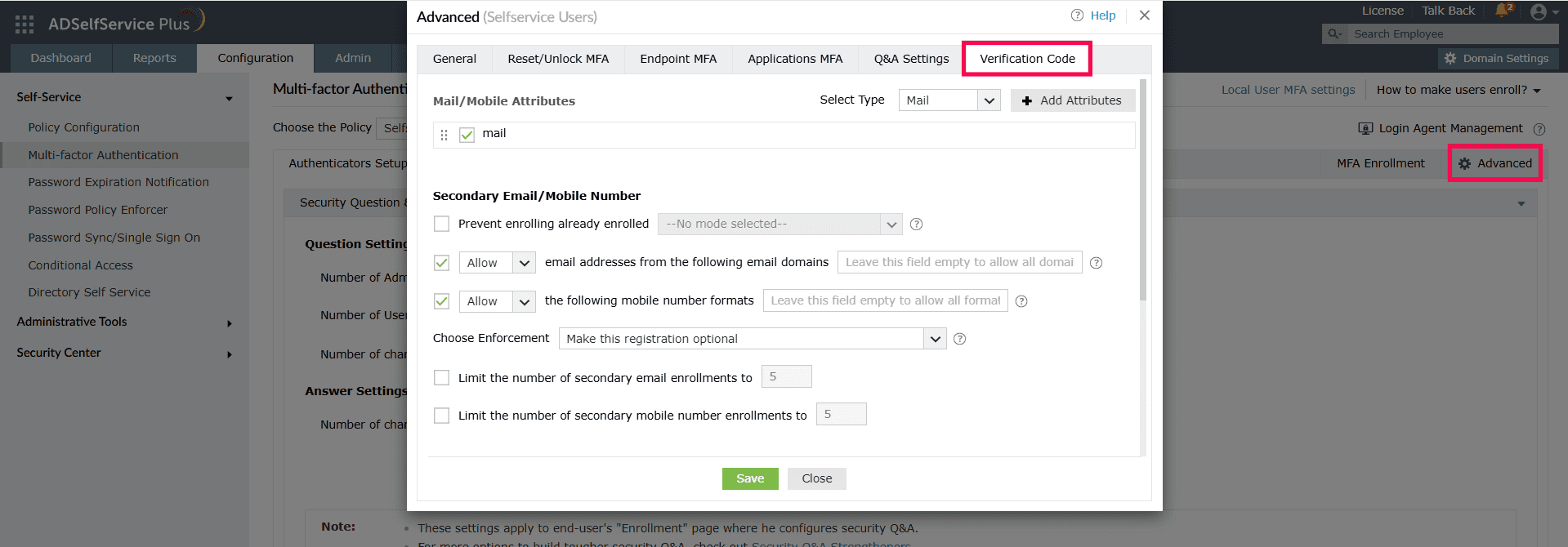Collapse the Self-Service sidebar section
The width and height of the screenshot is (1568, 547).
pyautogui.click(x=230, y=98)
